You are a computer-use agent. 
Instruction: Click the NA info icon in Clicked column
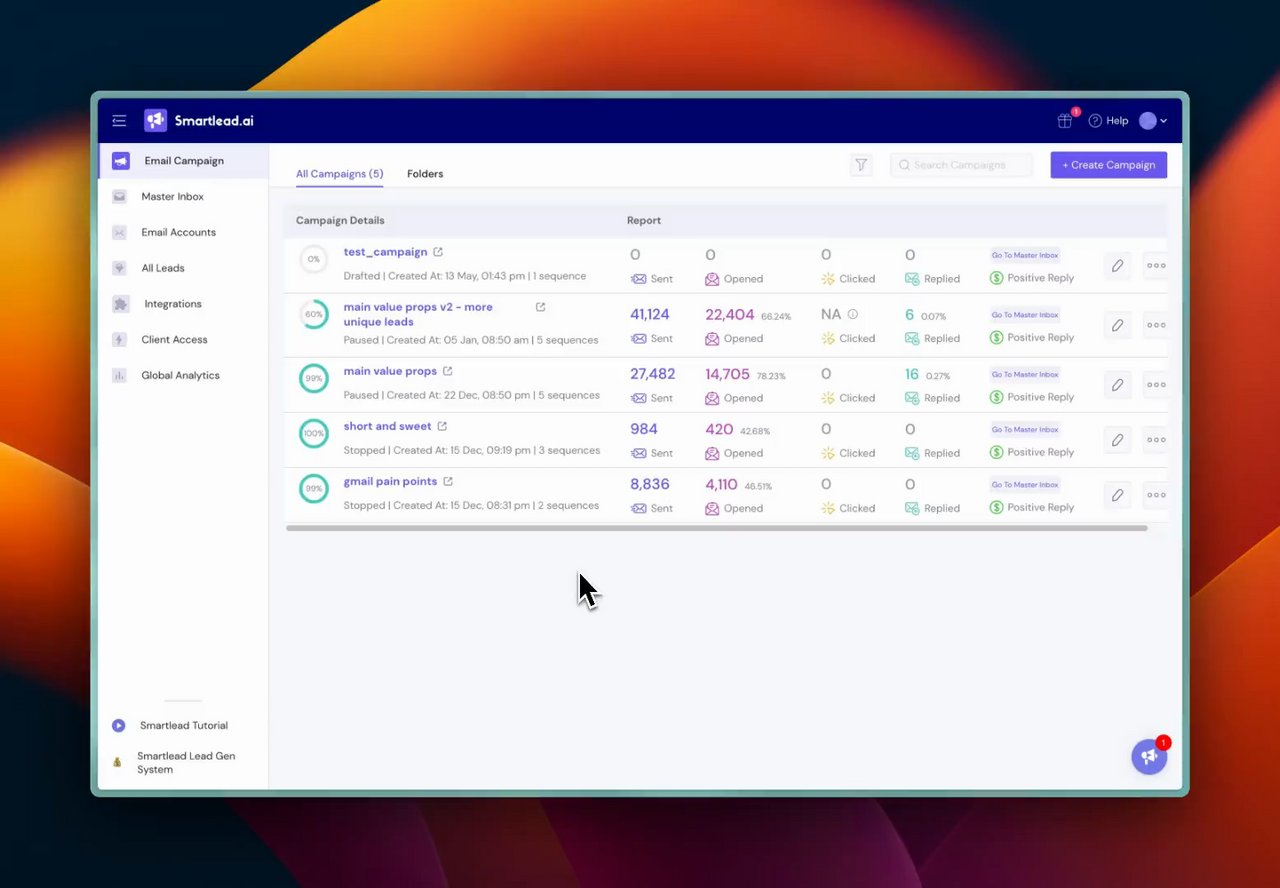point(853,314)
